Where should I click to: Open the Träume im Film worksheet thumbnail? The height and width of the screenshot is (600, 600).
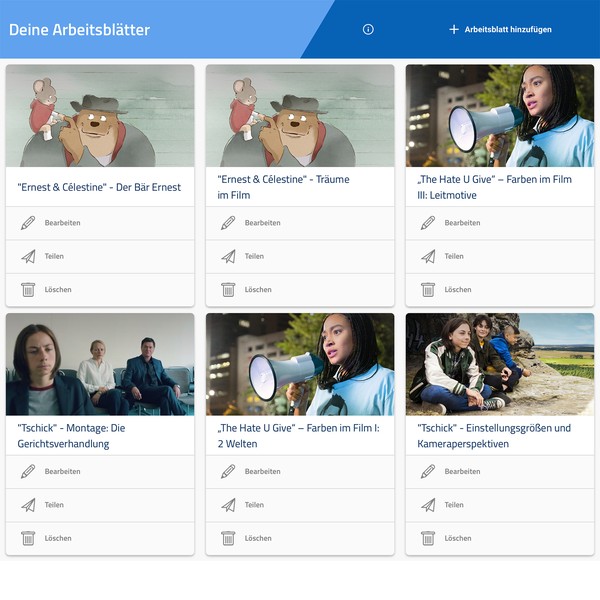[300, 116]
